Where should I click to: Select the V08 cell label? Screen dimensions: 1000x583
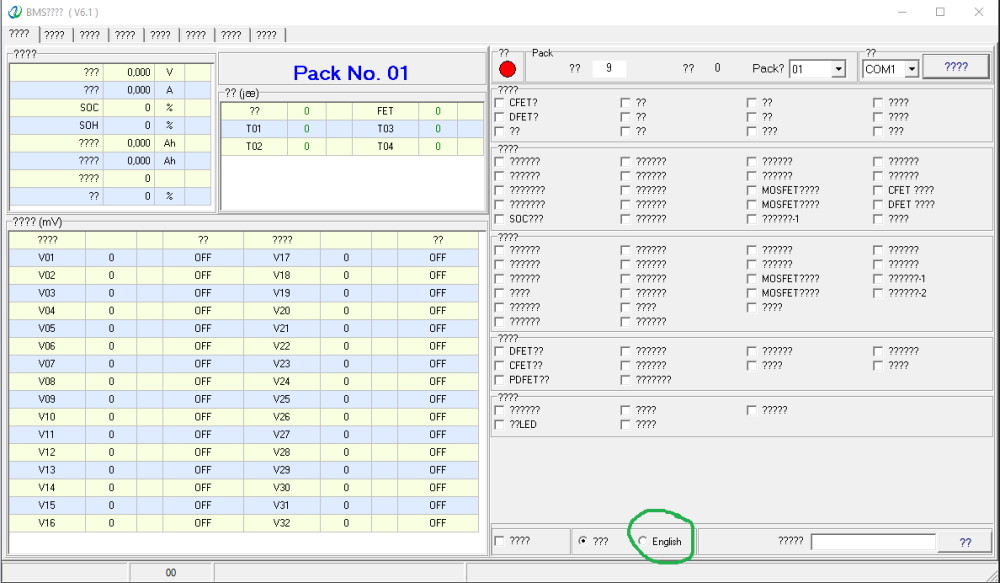click(47, 381)
